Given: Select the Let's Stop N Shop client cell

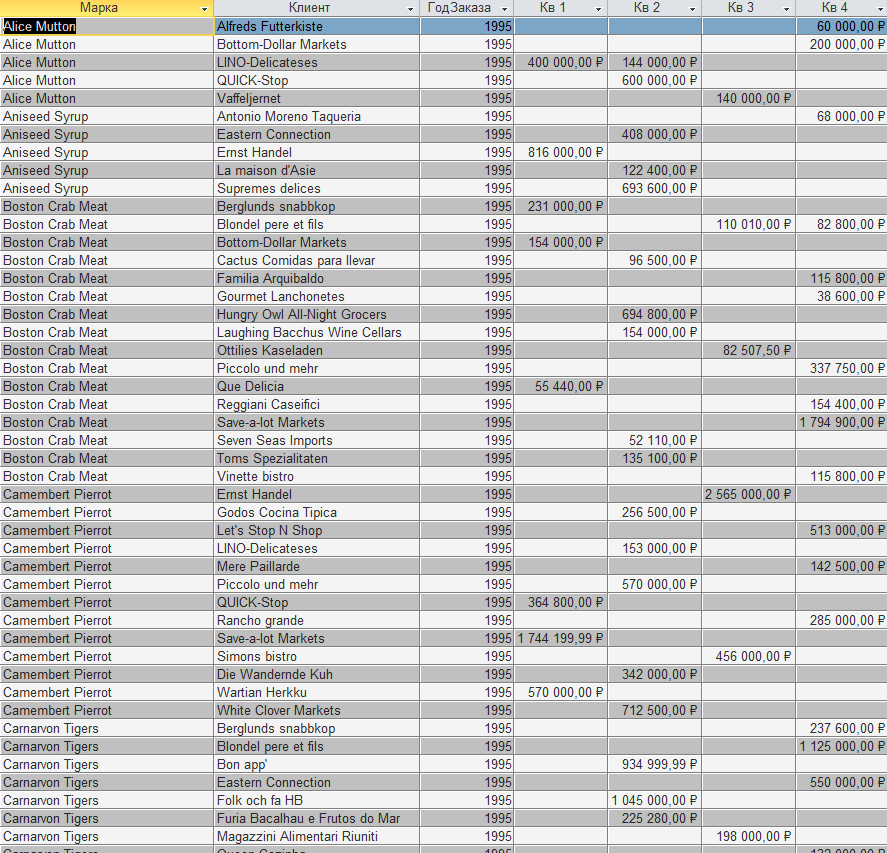Looking at the screenshot, I should tap(317, 531).
